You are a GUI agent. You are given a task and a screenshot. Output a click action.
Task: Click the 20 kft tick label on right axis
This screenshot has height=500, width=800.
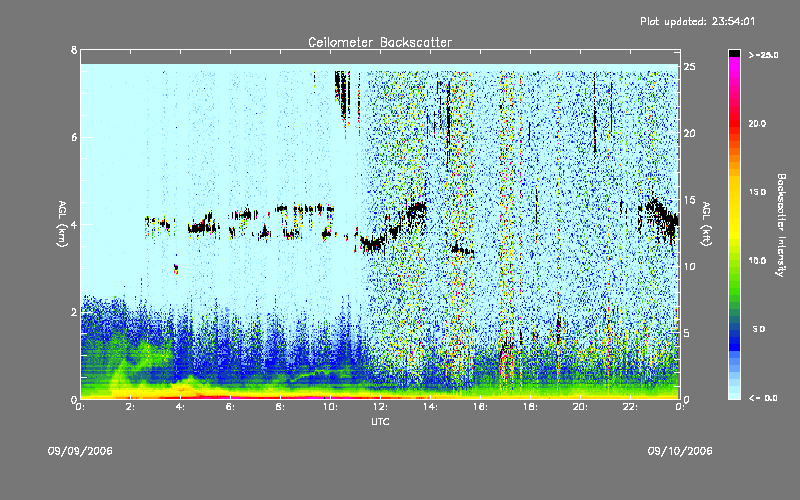pos(690,134)
